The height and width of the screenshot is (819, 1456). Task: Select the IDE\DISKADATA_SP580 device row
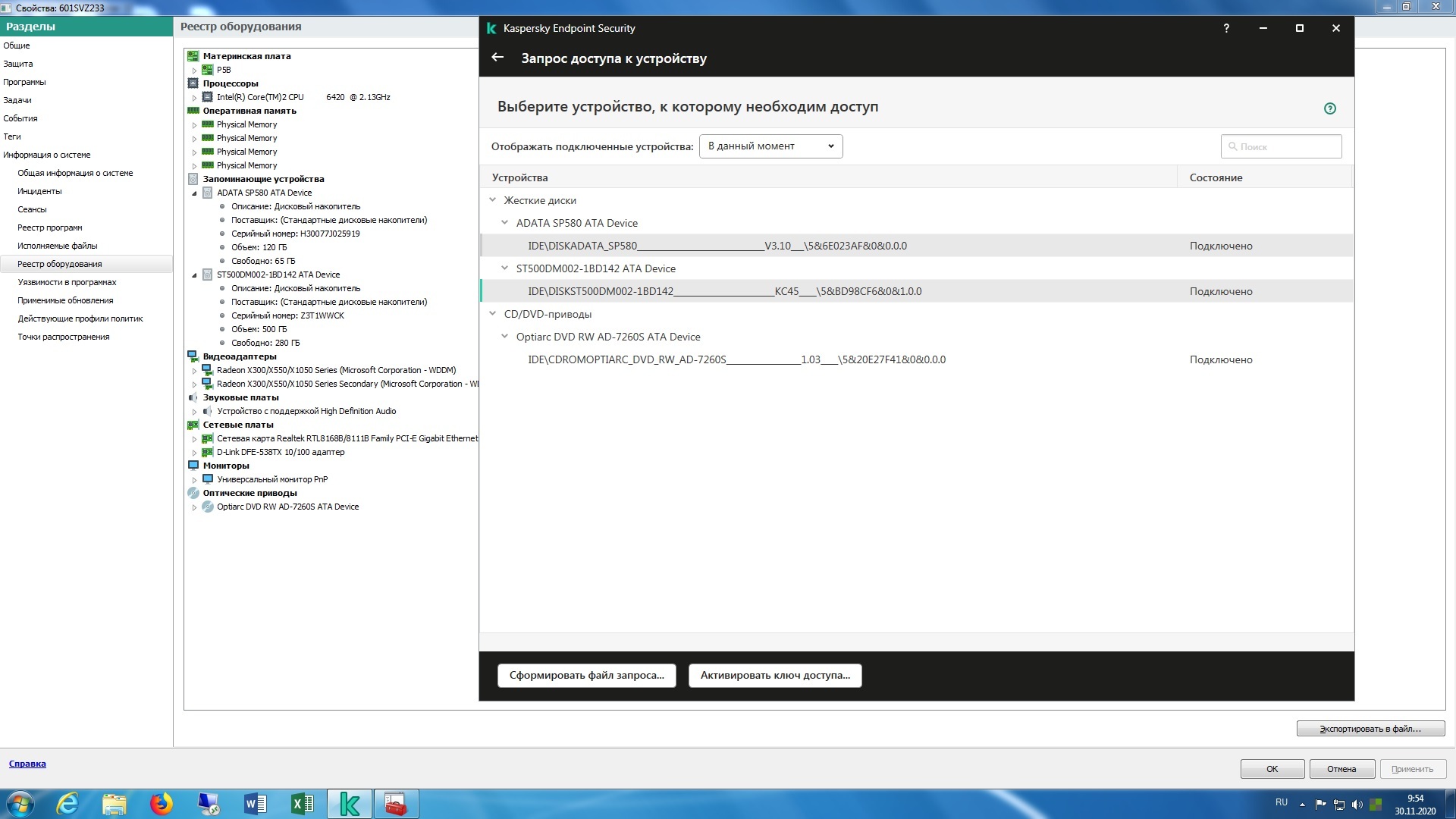click(x=916, y=246)
